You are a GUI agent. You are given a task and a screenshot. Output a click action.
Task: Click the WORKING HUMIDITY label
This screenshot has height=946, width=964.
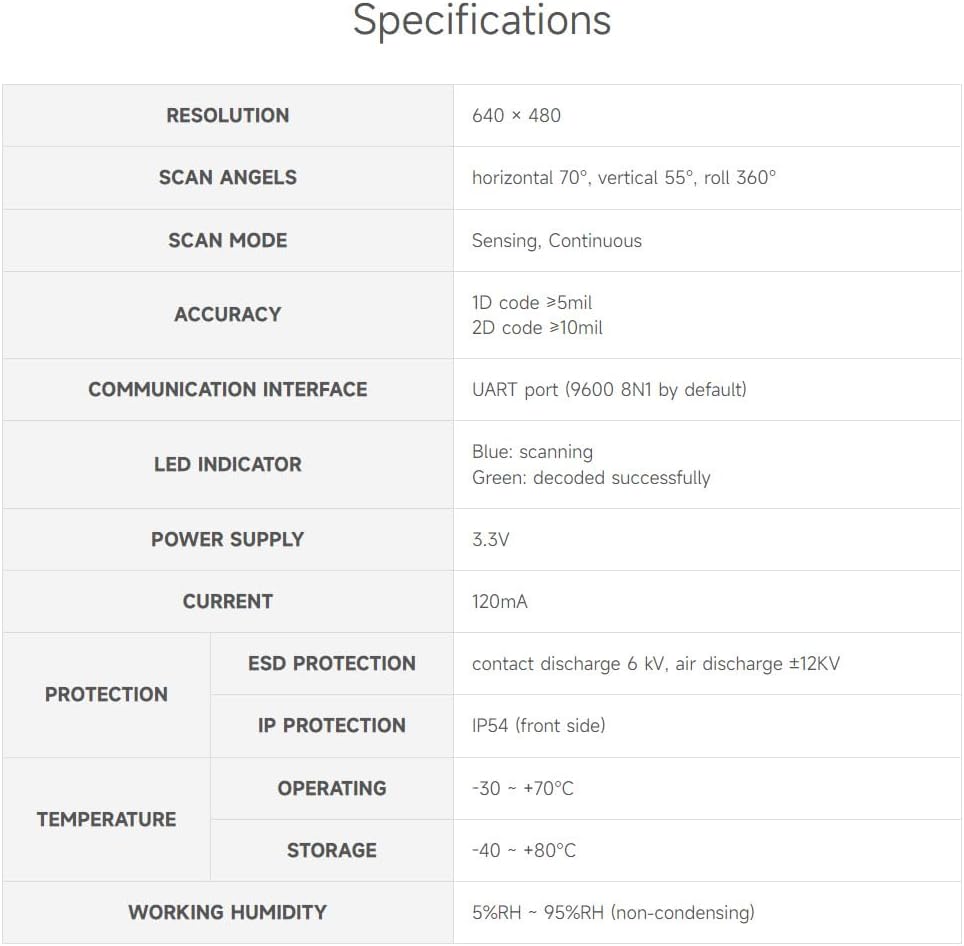[228, 912]
